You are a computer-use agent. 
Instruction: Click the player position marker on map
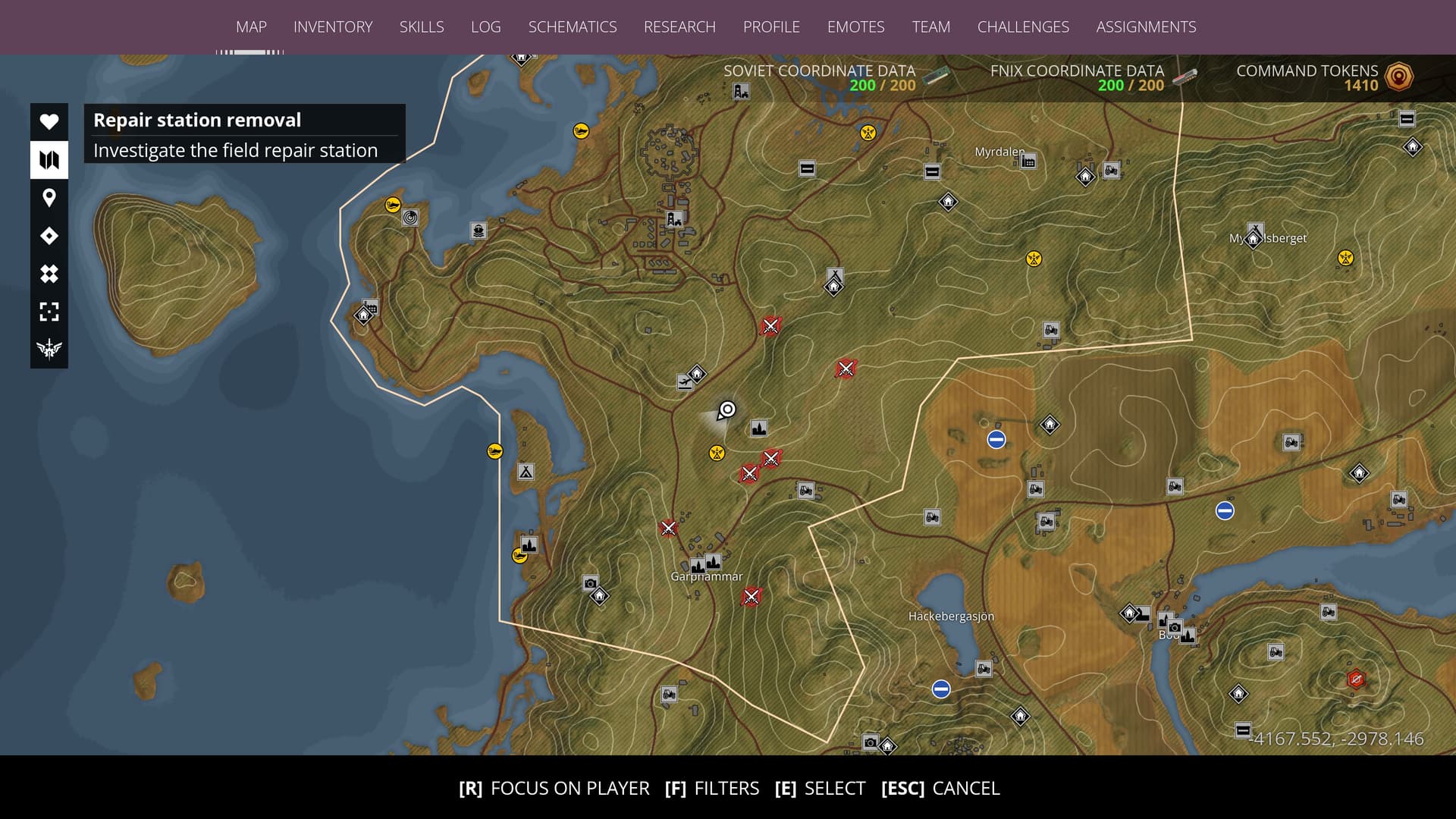727,410
